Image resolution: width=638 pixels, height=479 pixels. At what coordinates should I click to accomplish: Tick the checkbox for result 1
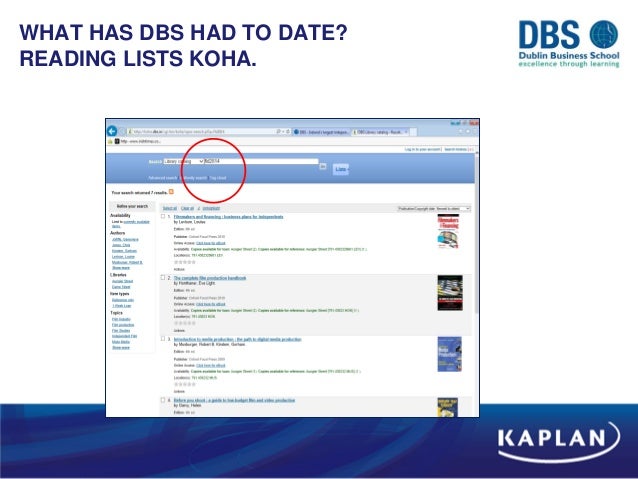pos(163,217)
